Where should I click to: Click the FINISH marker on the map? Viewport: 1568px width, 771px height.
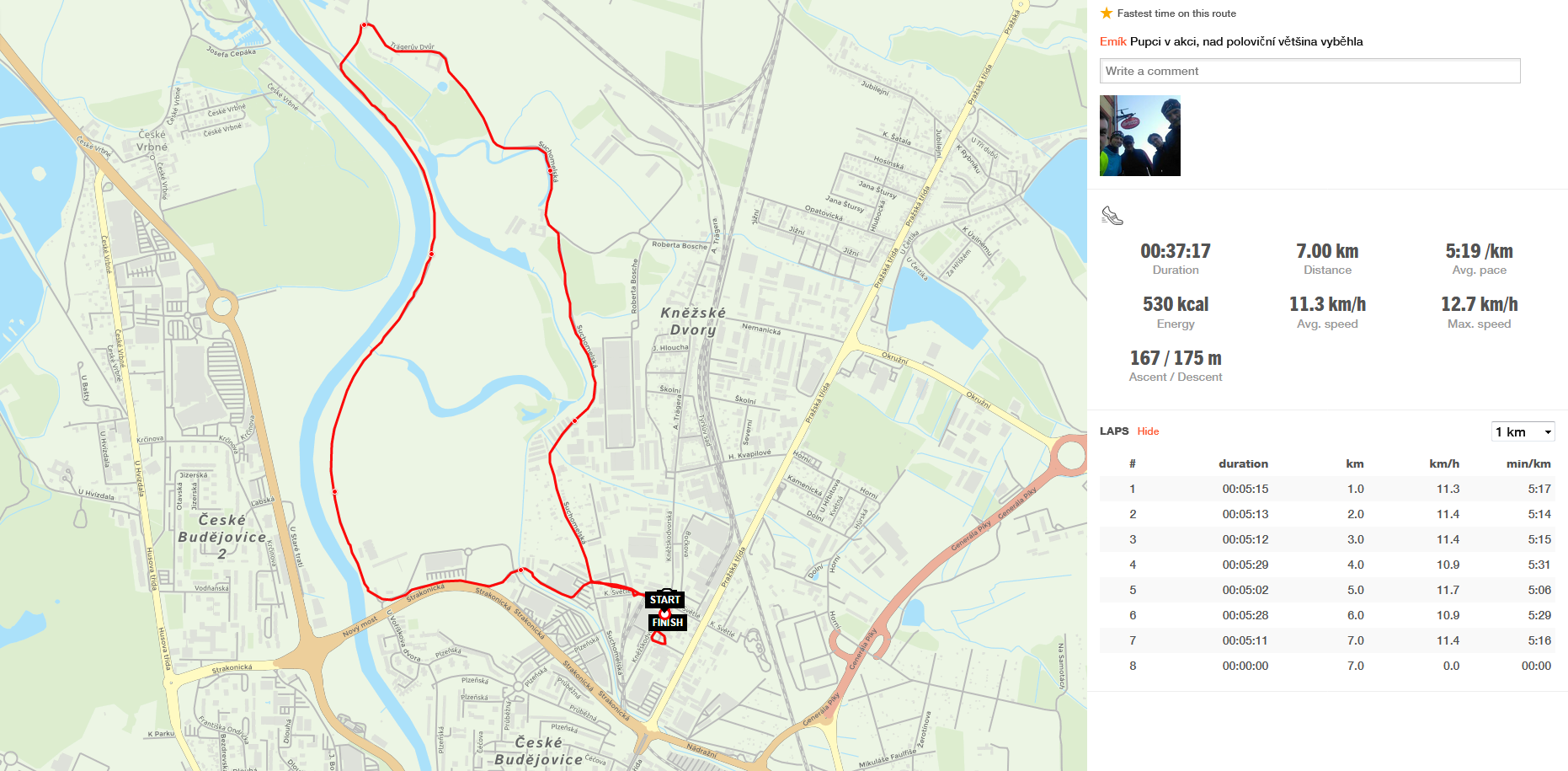(667, 622)
